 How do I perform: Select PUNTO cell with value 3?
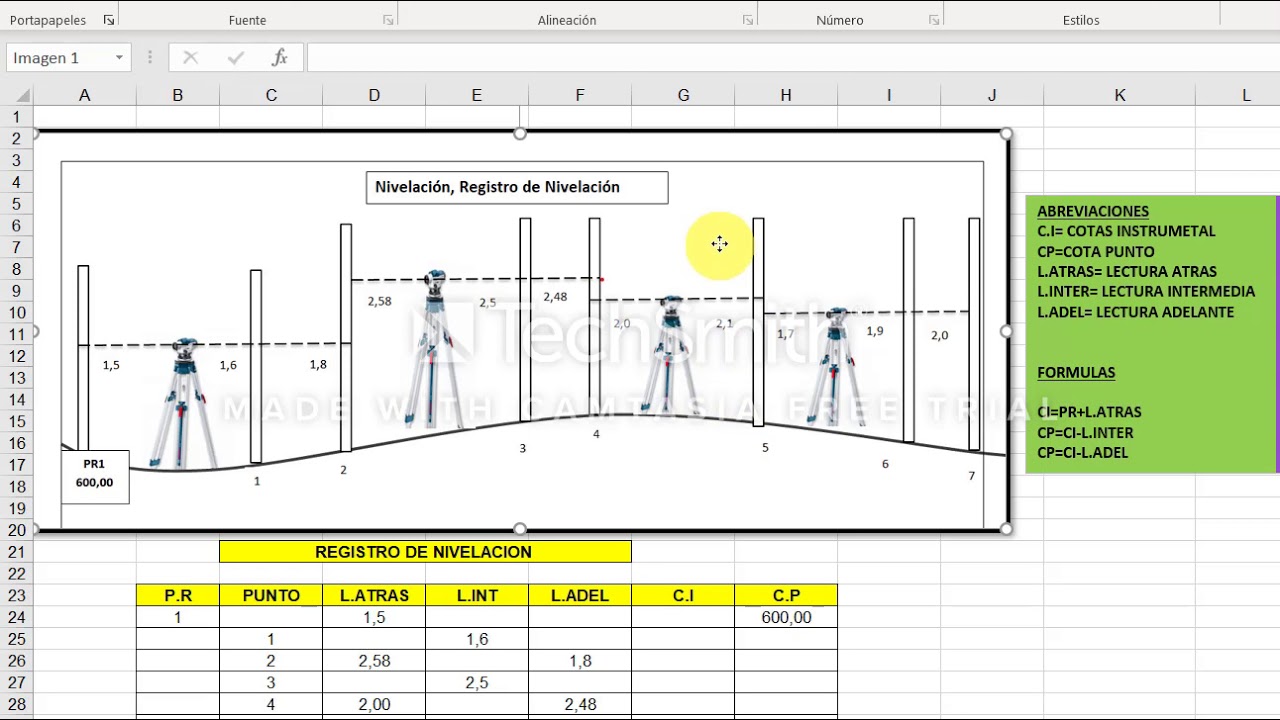[x=271, y=683]
